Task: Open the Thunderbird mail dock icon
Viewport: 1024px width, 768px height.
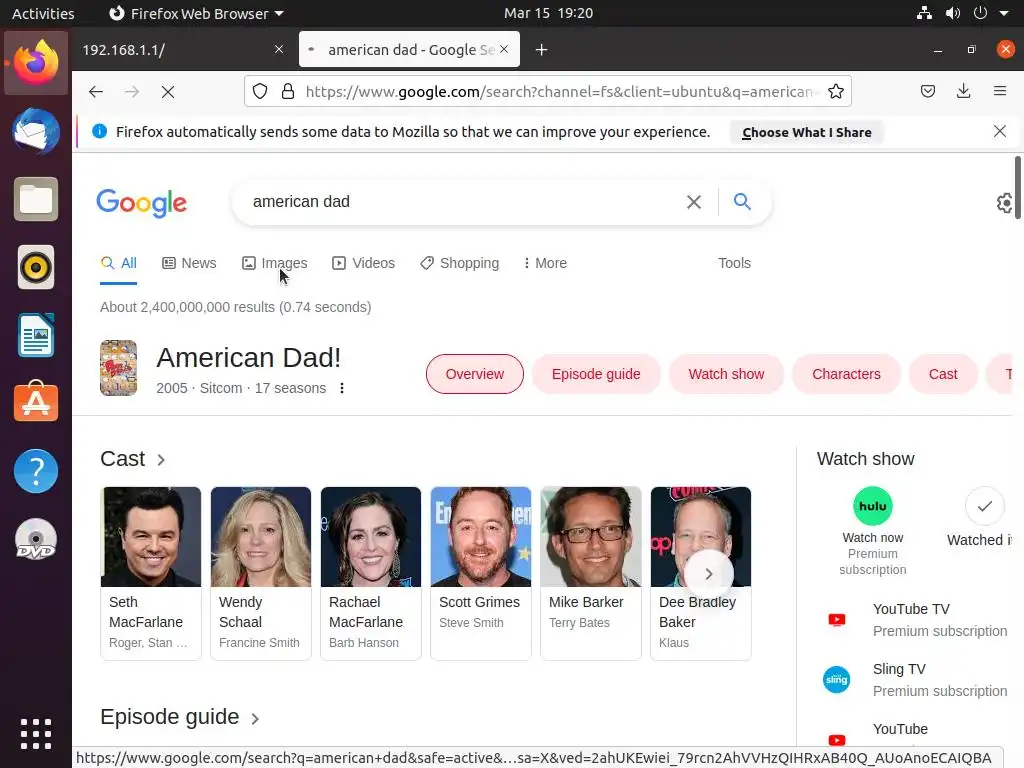Action: point(36,131)
